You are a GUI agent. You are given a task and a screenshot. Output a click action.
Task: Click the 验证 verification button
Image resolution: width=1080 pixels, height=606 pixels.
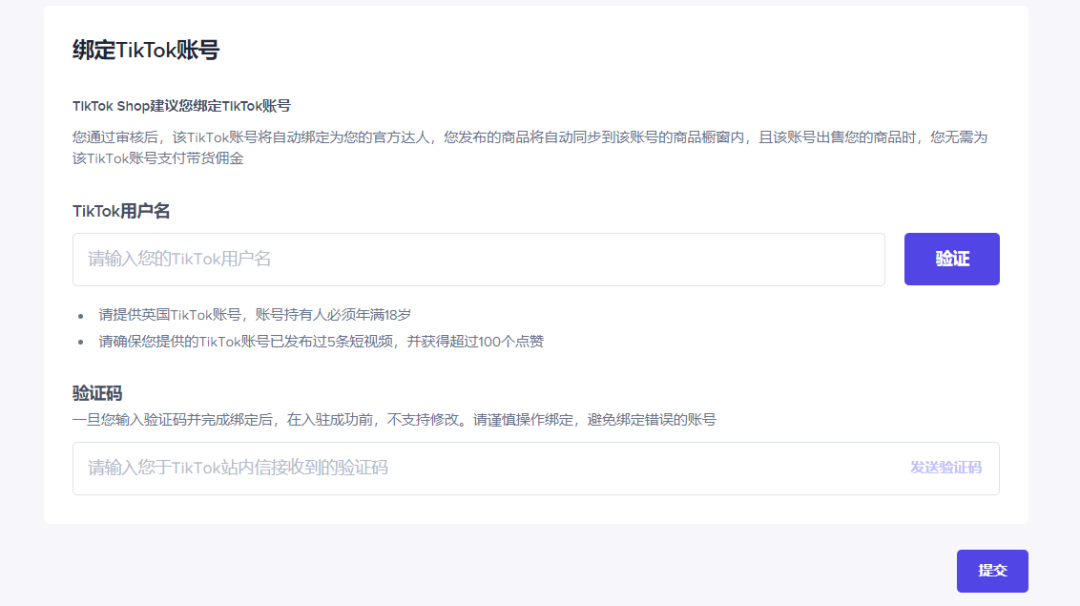pos(951,258)
